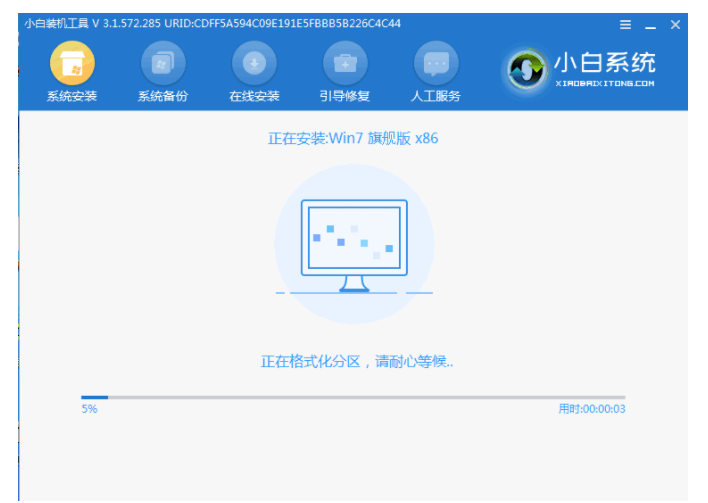The image size is (708, 503).
Task: Click the 正在格式化分区 status message
Action: coord(357,361)
